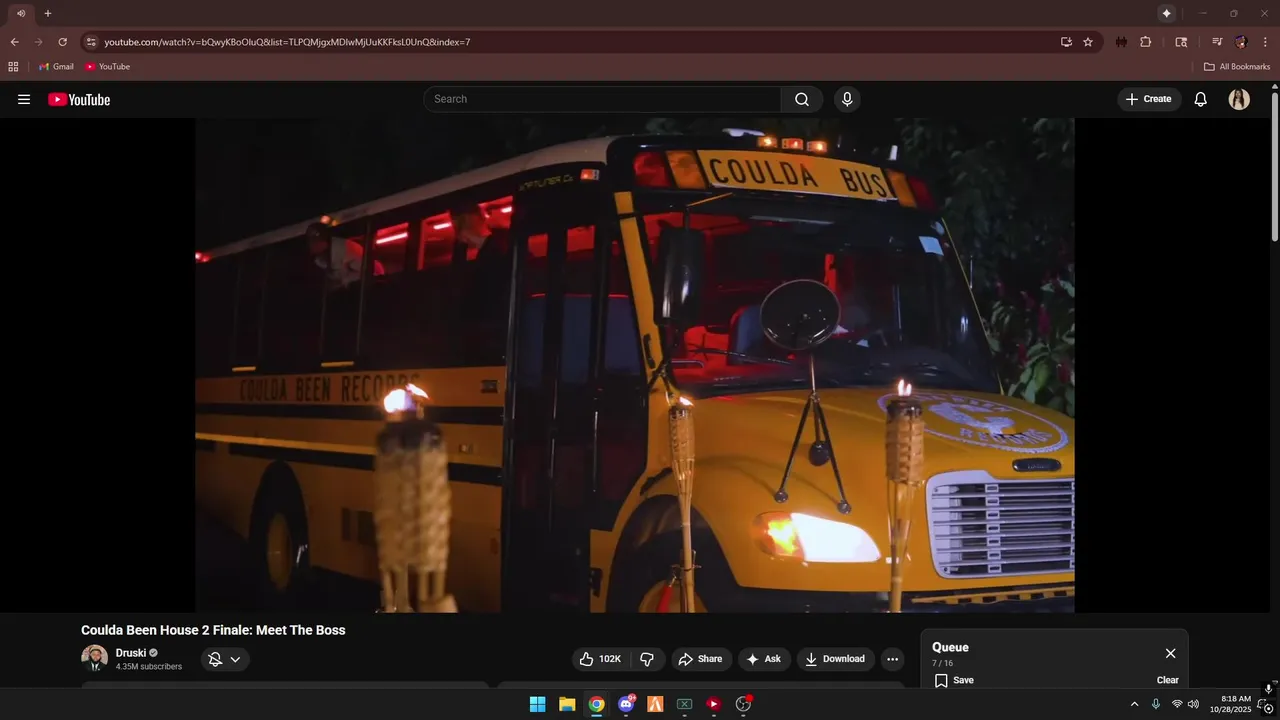The height and width of the screenshot is (720, 1280).
Task: Open the Ask AI button
Action: point(764,659)
